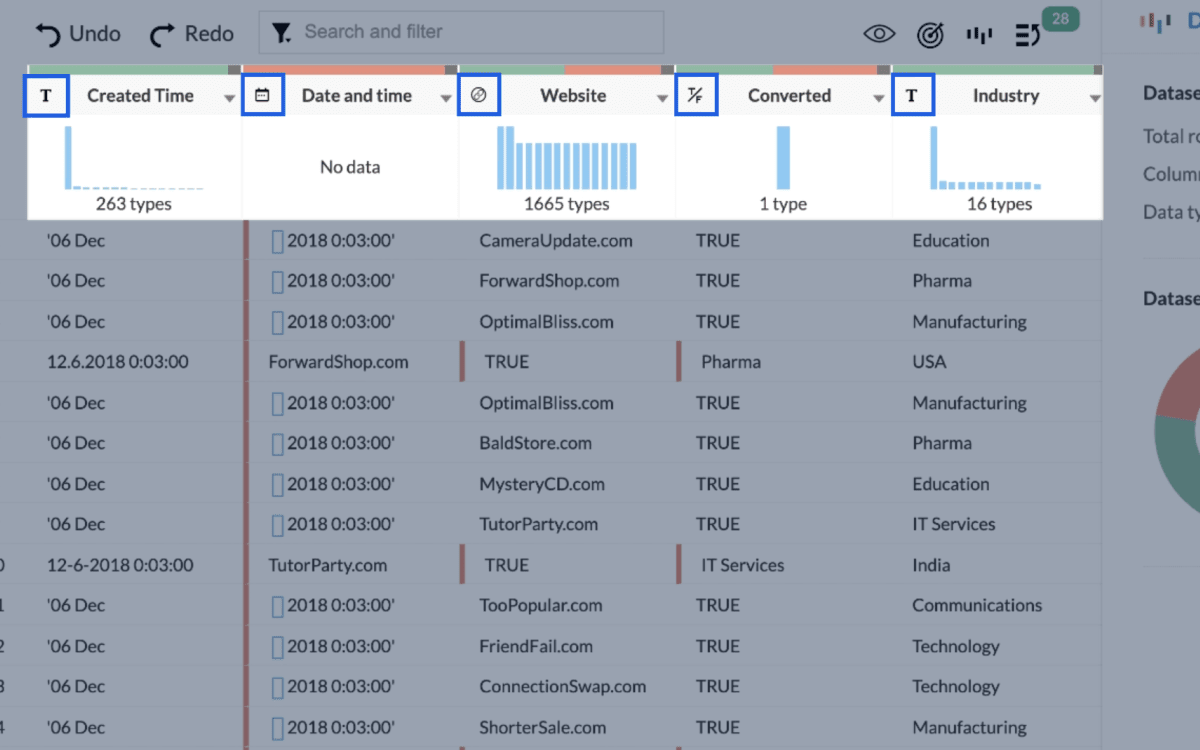The image size is (1200, 750).
Task: Open the ruleset icon with badge 28
Action: coord(1028,35)
